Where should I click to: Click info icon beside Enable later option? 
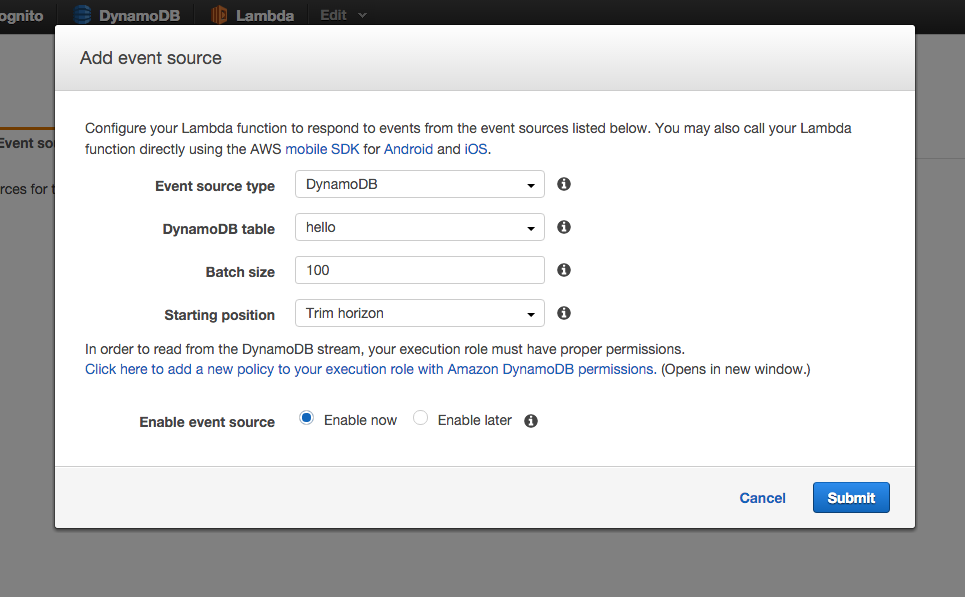tap(531, 421)
